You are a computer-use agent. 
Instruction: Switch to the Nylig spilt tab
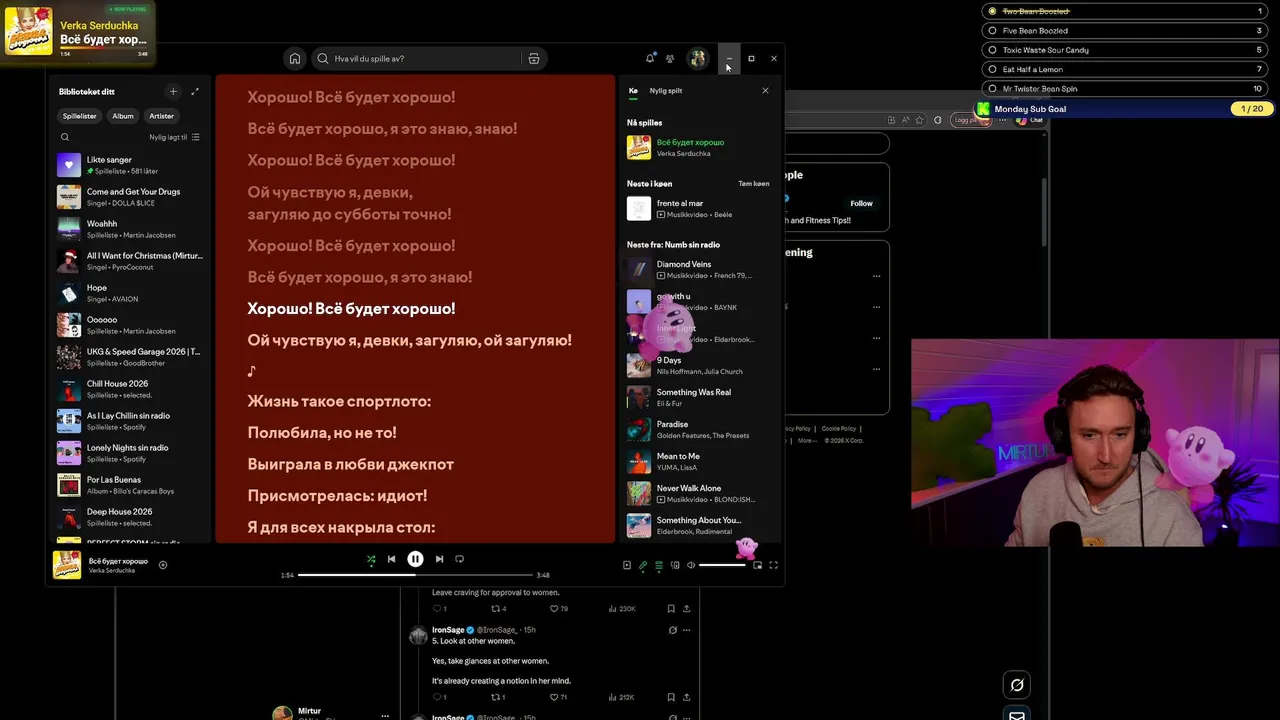click(x=666, y=91)
